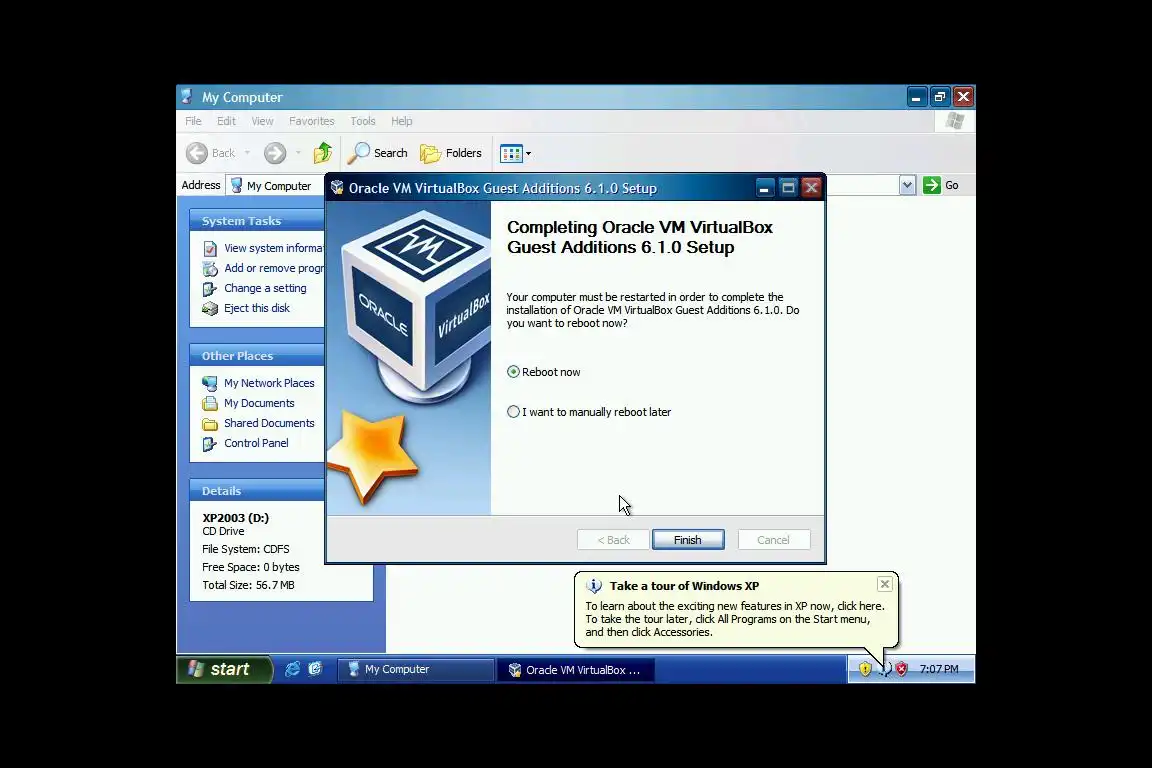Screen dimensions: 1152x768
Task: Close the VirtualBox Guest Additions Setup window
Action: point(811,188)
